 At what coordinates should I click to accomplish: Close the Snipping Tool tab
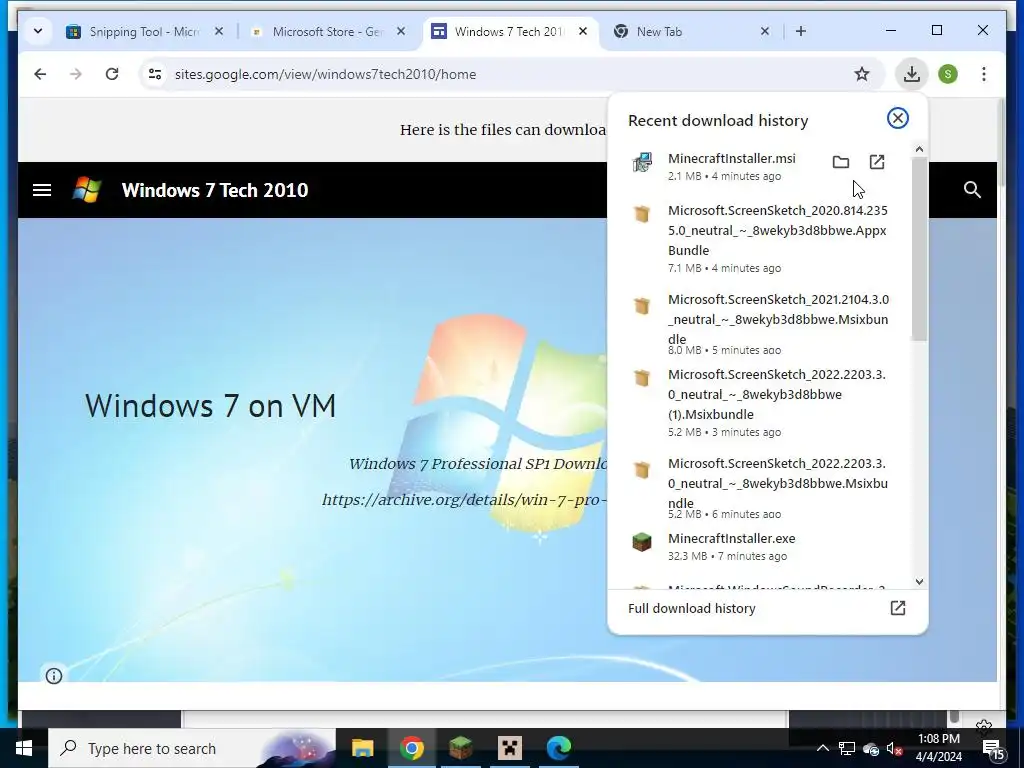219,31
